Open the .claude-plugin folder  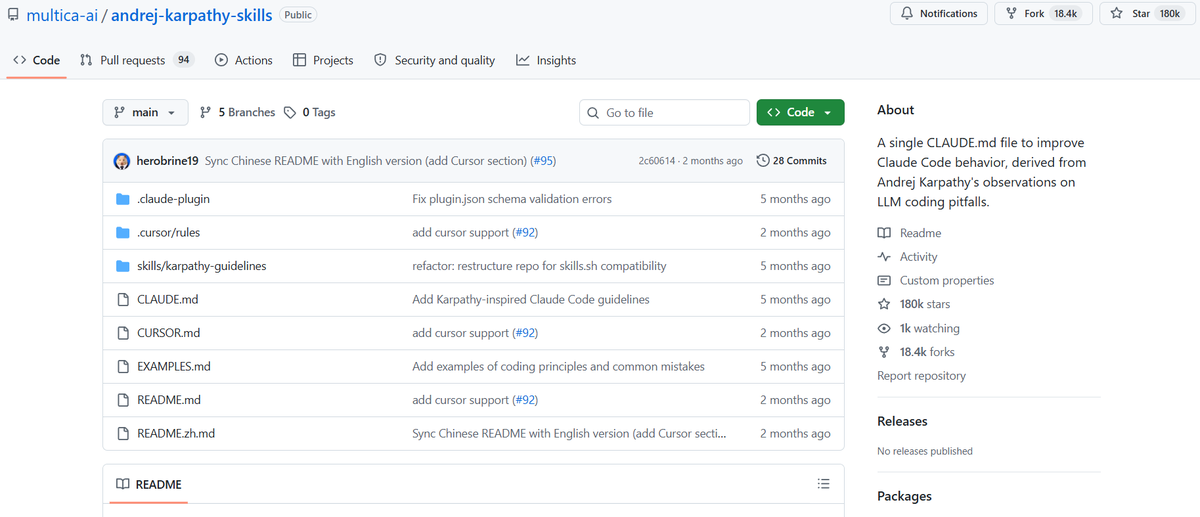pyautogui.click(x=173, y=199)
